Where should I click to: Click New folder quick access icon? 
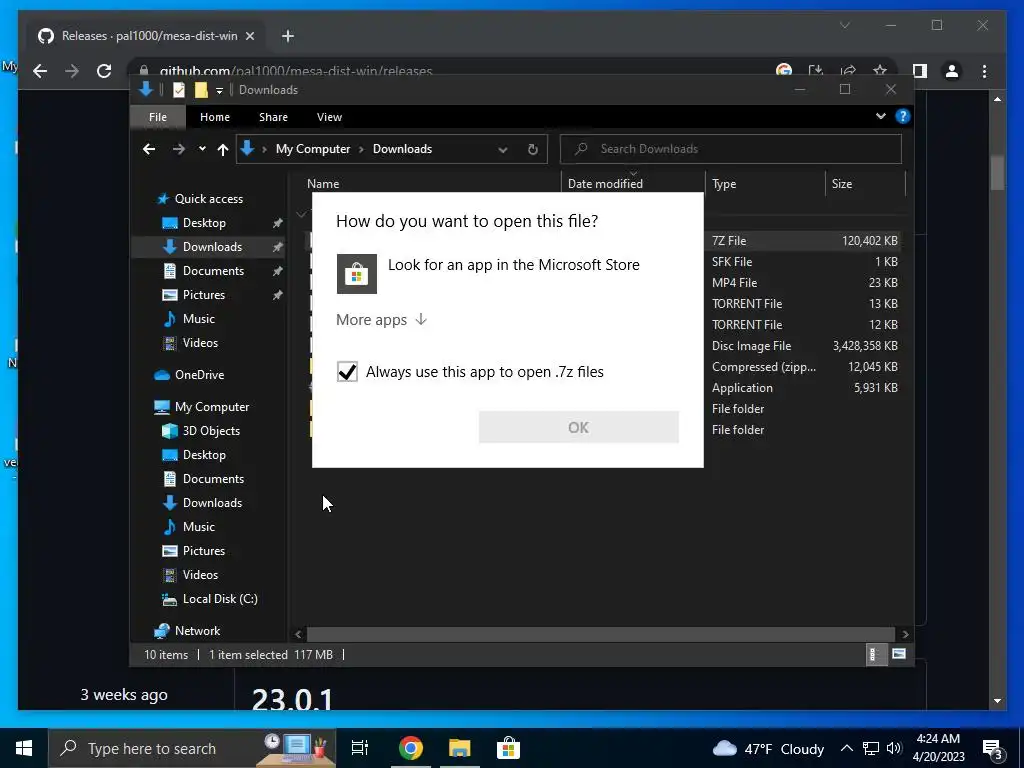[201, 90]
